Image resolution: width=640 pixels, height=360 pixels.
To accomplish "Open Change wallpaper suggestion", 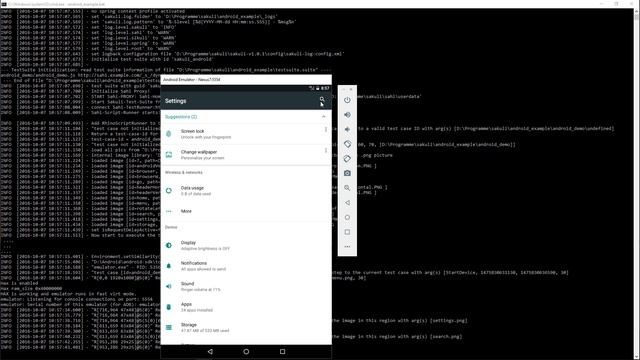I will coord(246,155).
